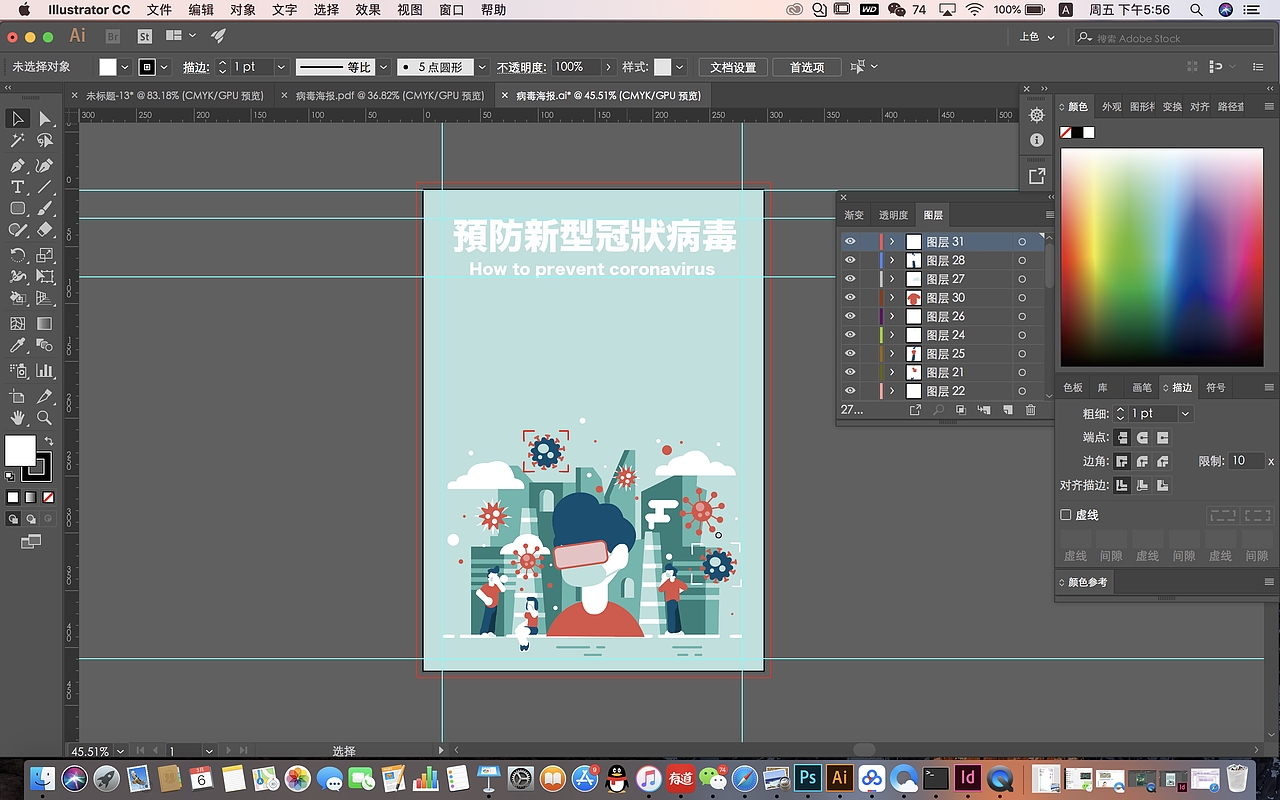Expand layer 图层 31 contents

pos(892,241)
